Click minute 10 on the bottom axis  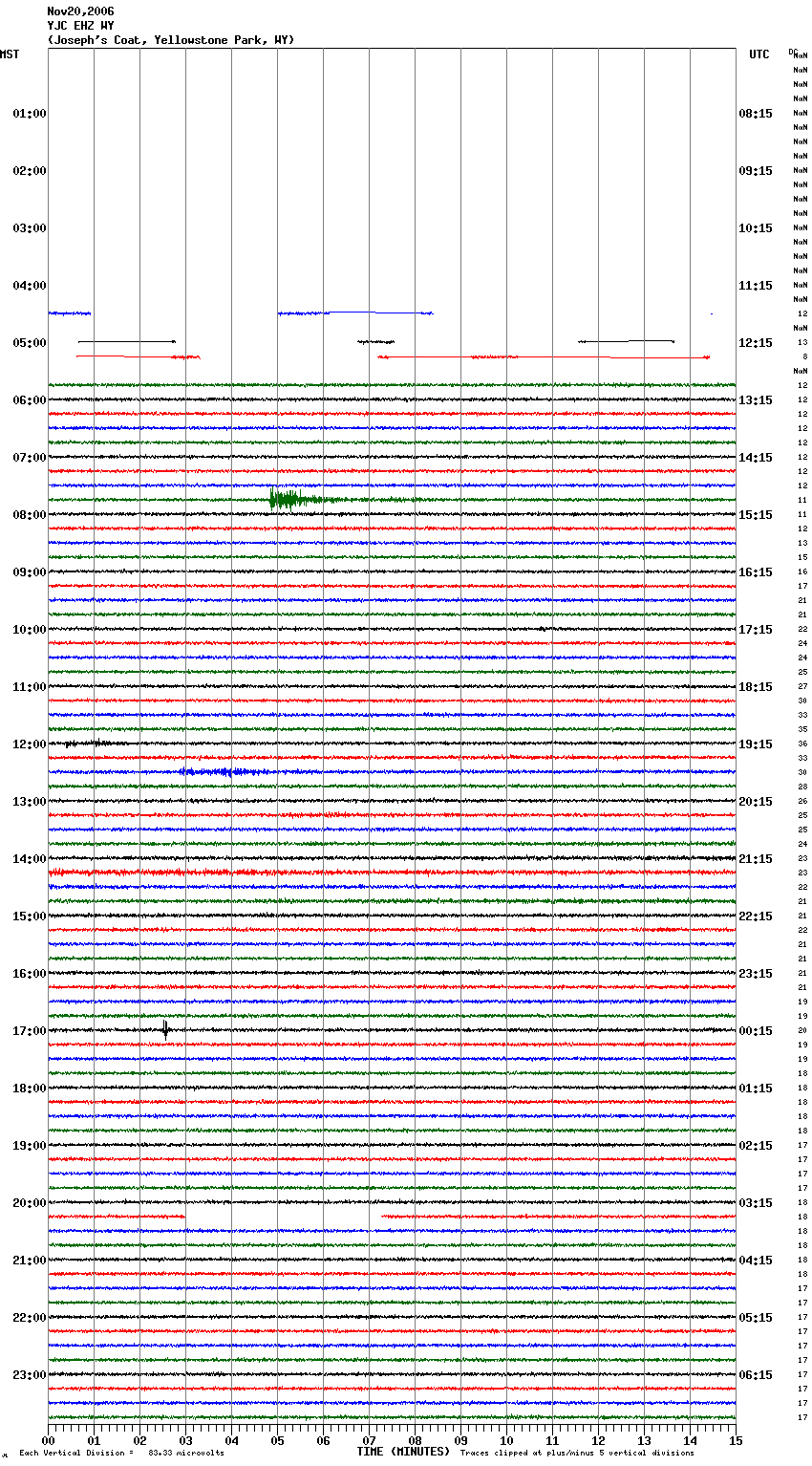click(x=506, y=1440)
